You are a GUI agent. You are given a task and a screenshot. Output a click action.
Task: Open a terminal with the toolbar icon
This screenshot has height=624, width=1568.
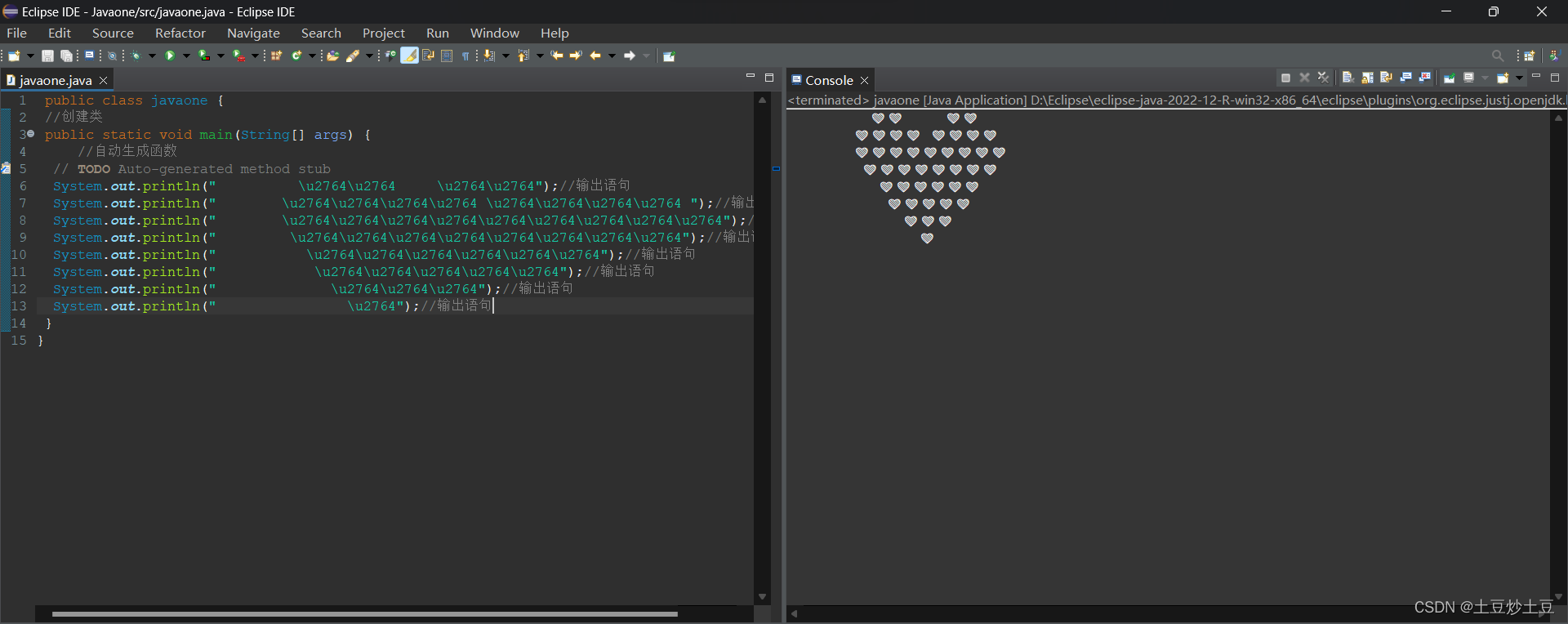pos(89,55)
